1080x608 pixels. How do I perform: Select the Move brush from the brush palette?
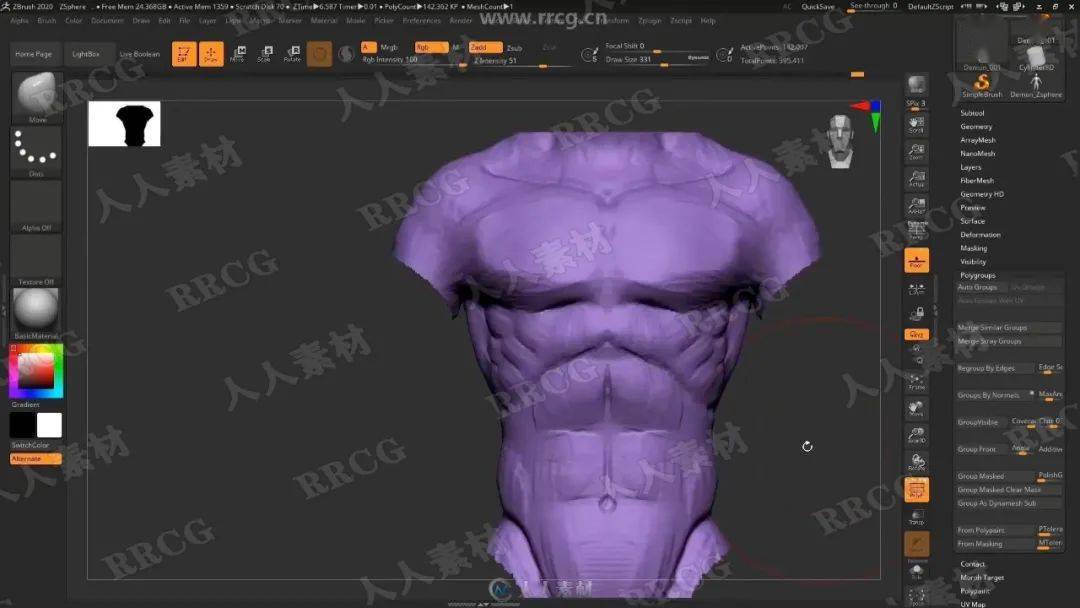click(36, 97)
